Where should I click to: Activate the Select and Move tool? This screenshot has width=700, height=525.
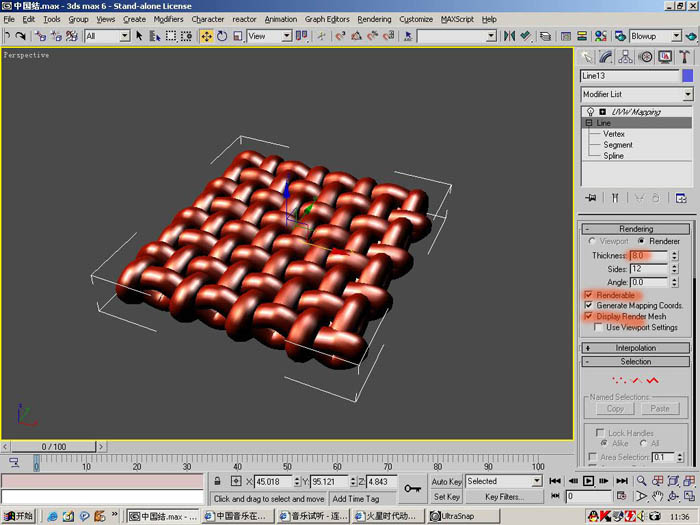coord(206,36)
